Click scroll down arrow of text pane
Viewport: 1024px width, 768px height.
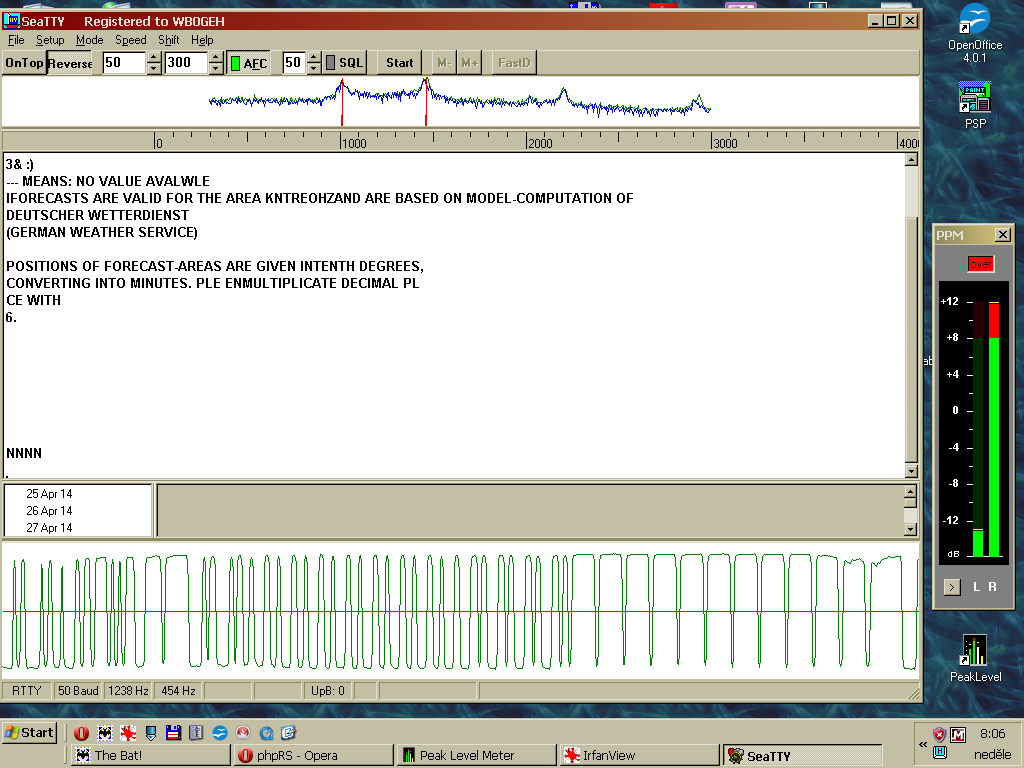pyautogui.click(x=911, y=471)
